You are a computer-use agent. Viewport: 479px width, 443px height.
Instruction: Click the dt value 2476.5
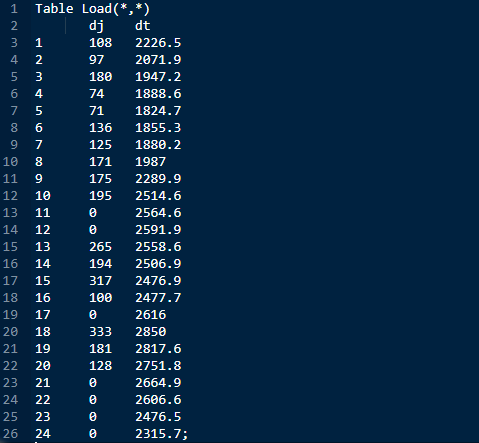[x=158, y=417]
